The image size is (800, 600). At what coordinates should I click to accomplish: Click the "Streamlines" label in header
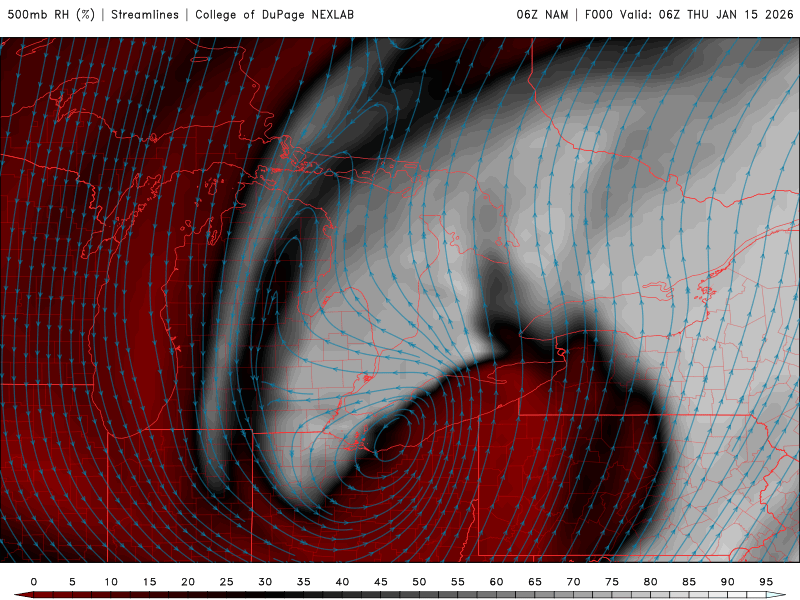(145, 14)
